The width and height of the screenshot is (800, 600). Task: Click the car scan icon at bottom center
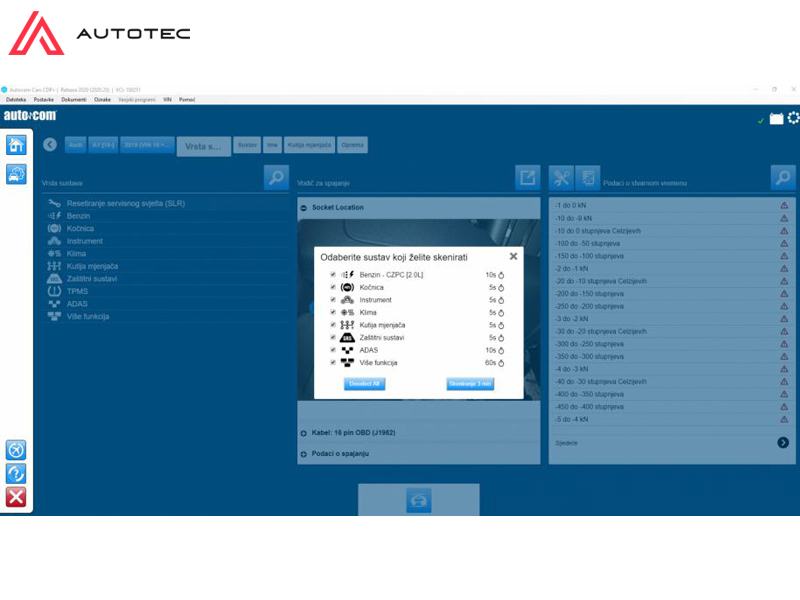418,500
